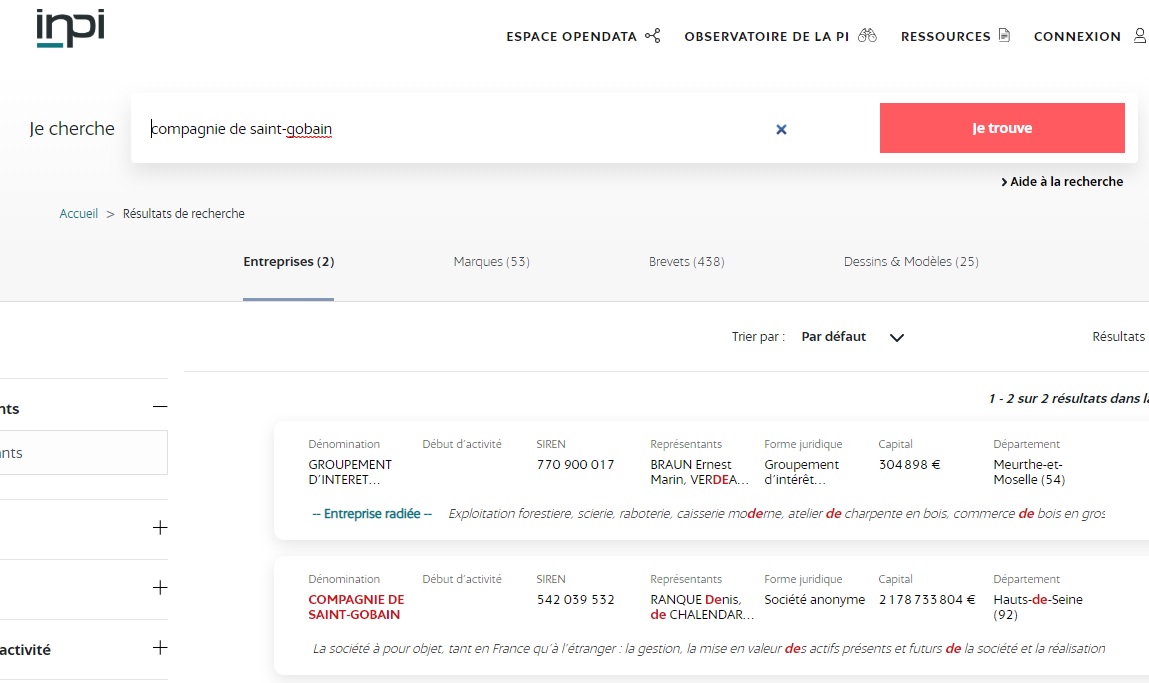Click capital value 2 178 733 804 €
Screen dimensions: 1149x683
(927, 599)
